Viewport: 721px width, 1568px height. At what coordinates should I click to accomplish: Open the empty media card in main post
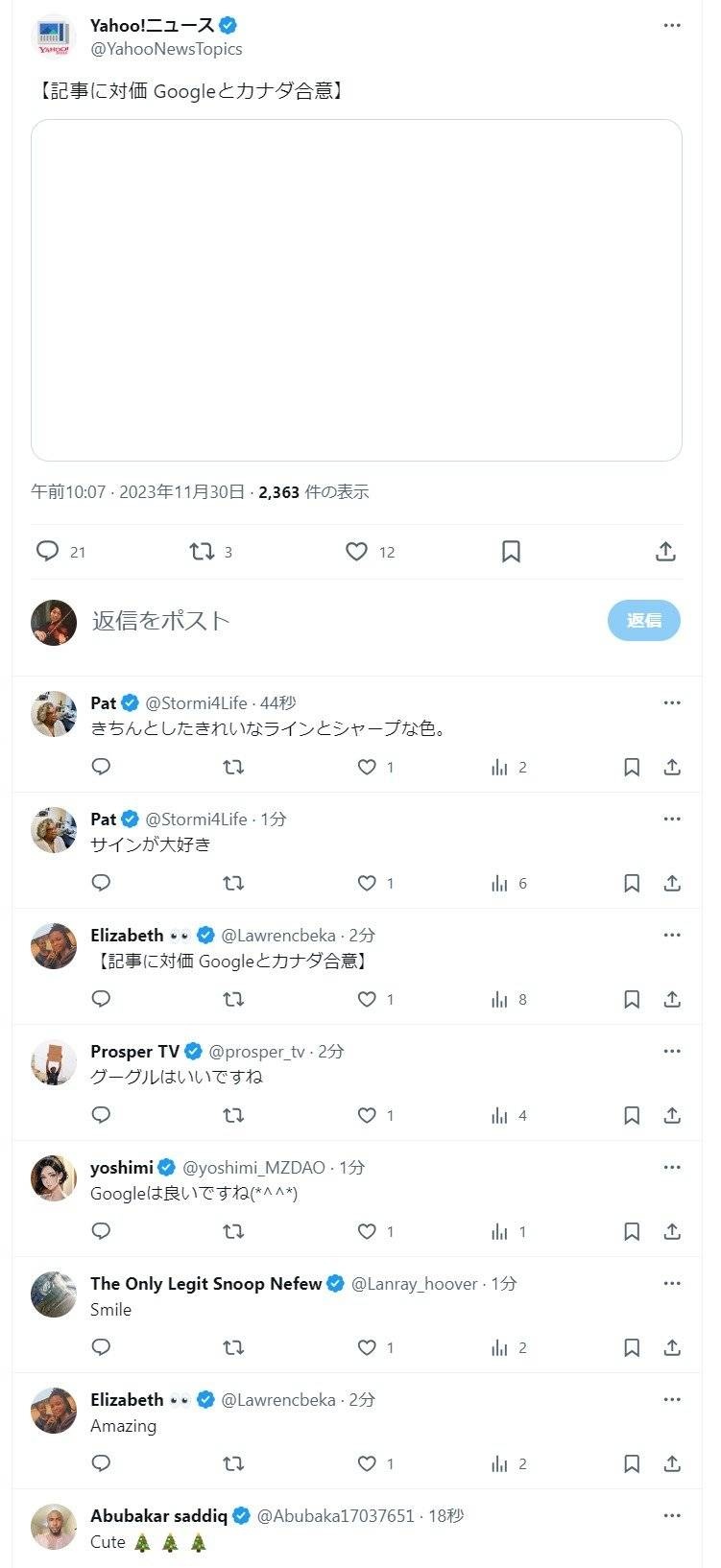tap(356, 290)
